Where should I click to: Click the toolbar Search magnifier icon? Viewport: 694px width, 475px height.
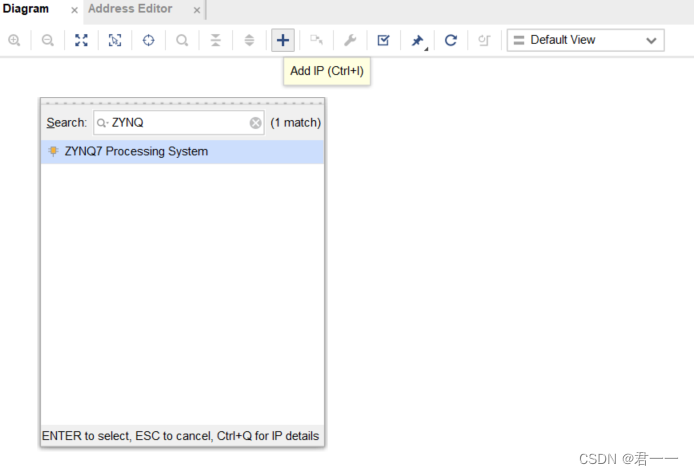coord(182,40)
